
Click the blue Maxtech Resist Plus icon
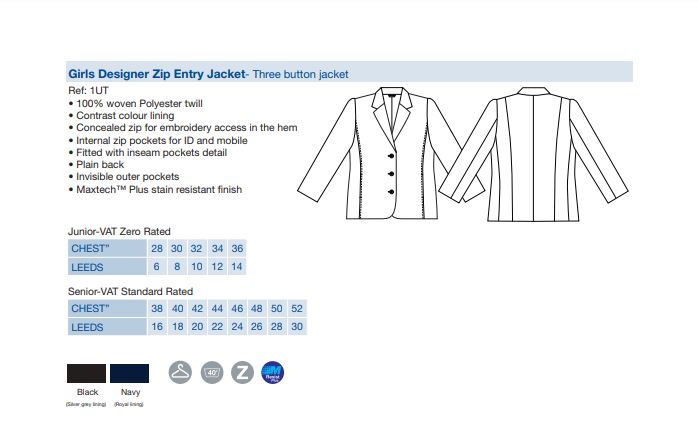click(272, 372)
